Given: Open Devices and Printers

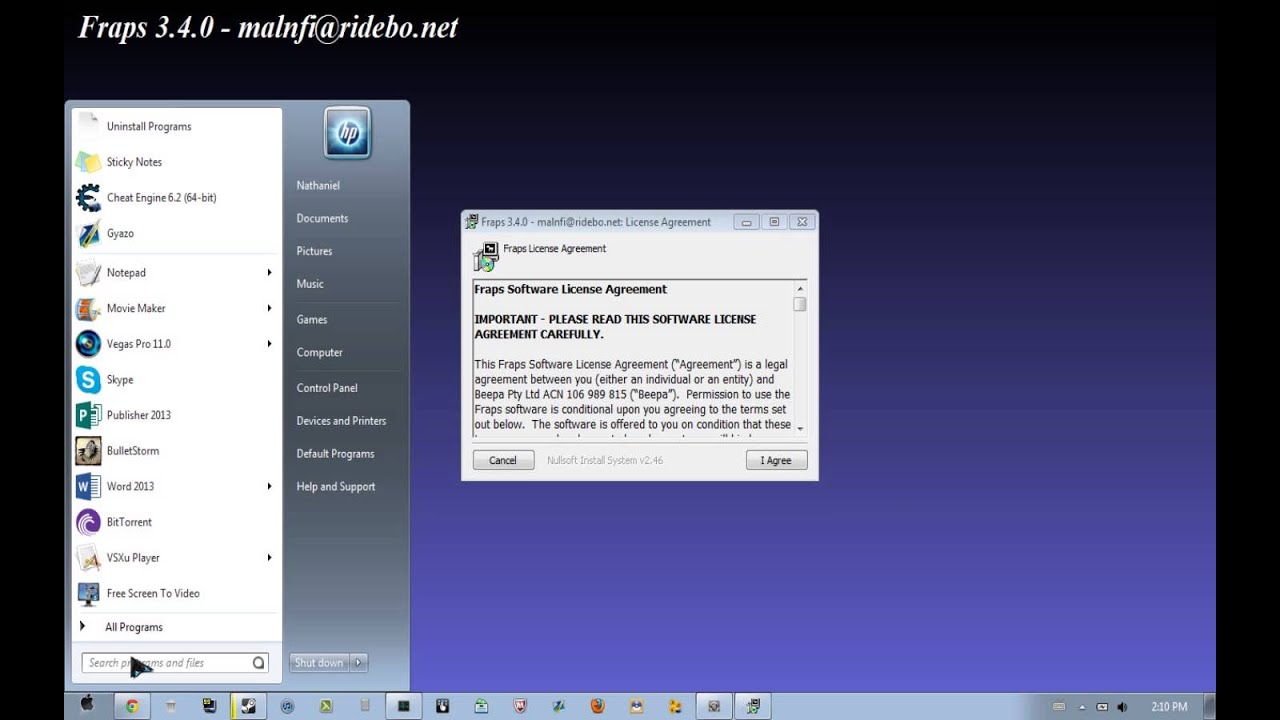Looking at the screenshot, I should pos(341,421).
